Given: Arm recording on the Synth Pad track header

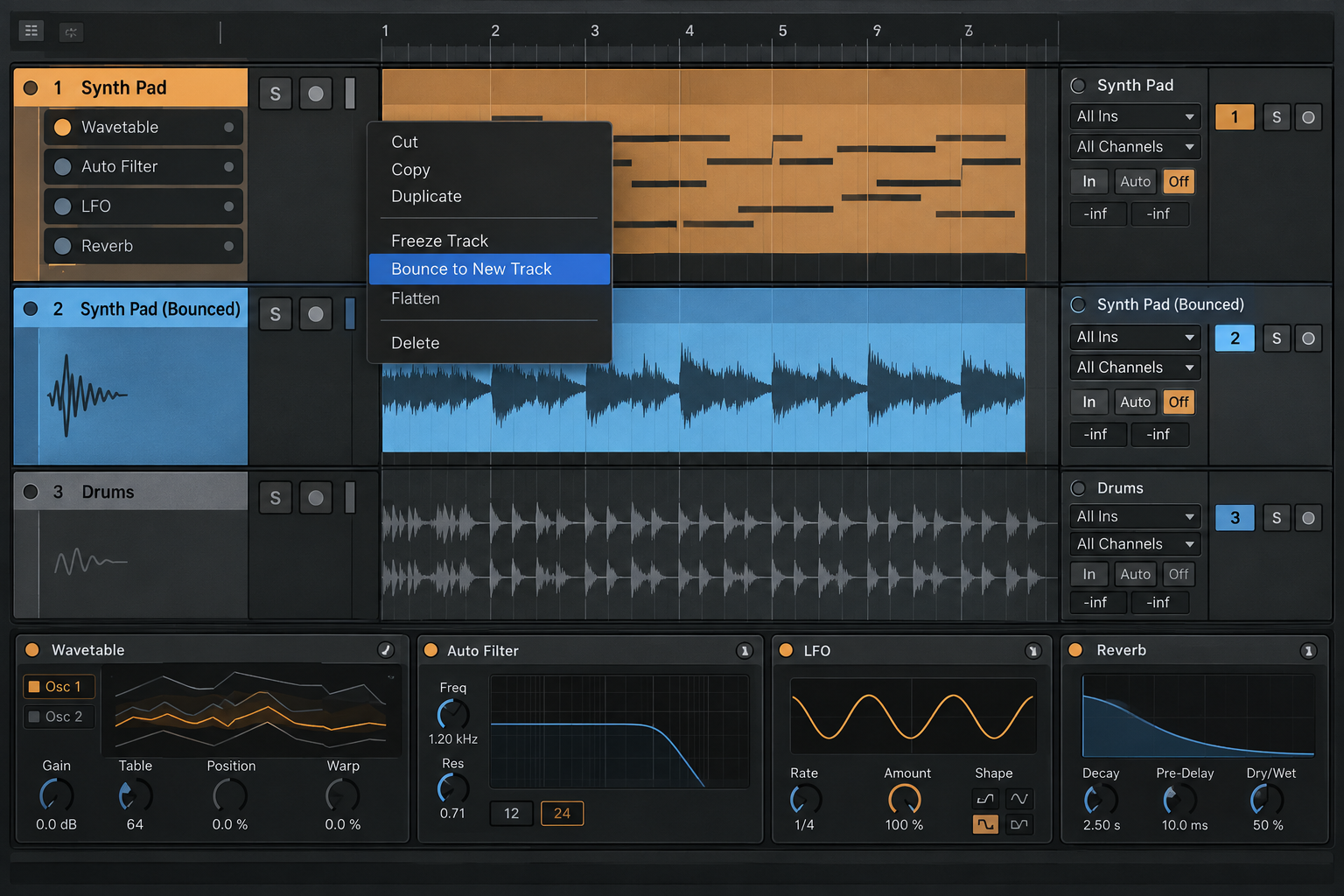Looking at the screenshot, I should point(316,94).
